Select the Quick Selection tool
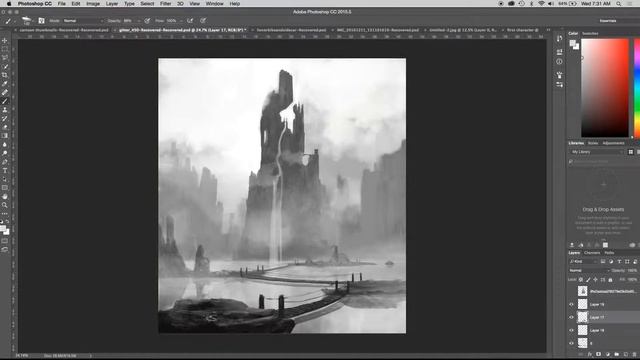The height and width of the screenshot is (360, 640). coord(5,66)
